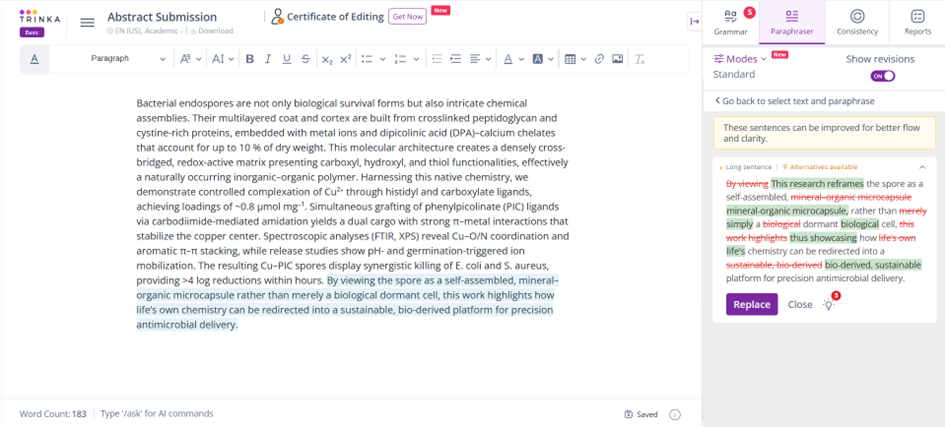
Task: Turn off the Show revisions switch
Action: [x=882, y=76]
